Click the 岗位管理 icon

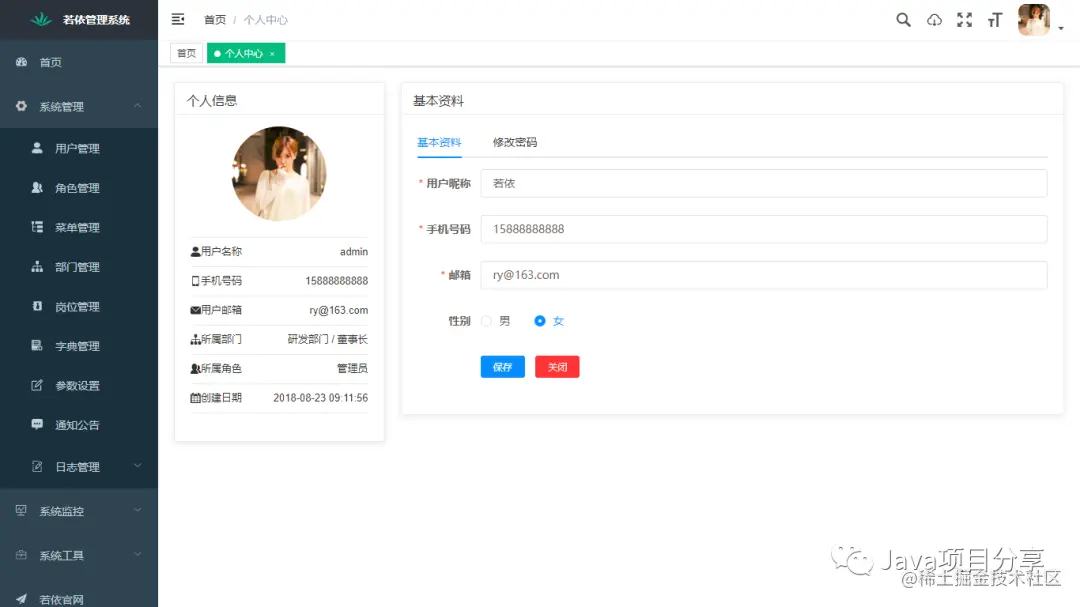click(x=37, y=306)
